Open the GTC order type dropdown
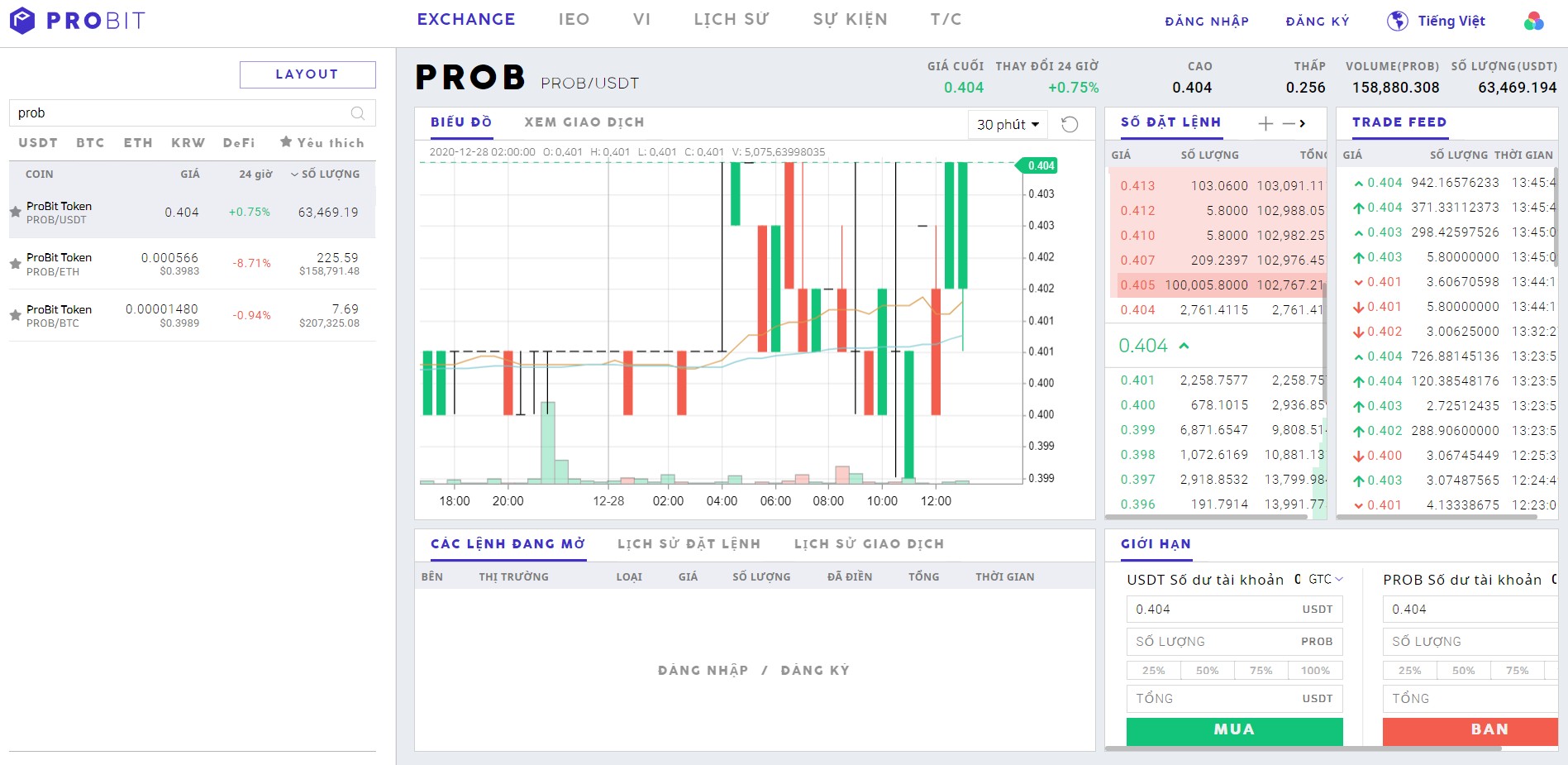Screen dimensions: 1568x765 pyautogui.click(x=1326, y=579)
